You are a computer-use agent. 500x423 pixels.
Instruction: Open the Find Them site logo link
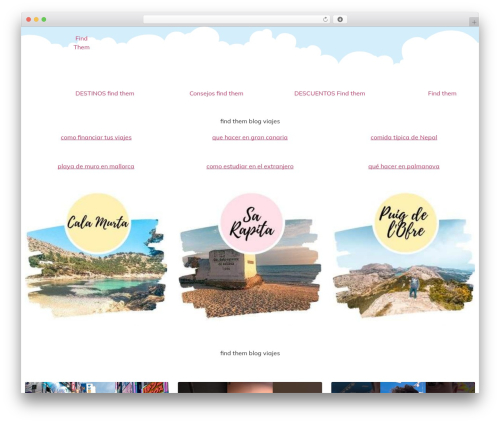pyautogui.click(x=82, y=43)
